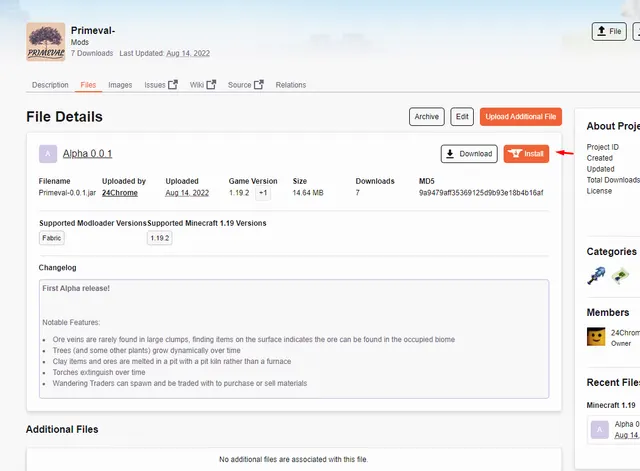Screen dimensions: 640x471
Task: Click the 14.64 MB size value
Action: click(308, 193)
